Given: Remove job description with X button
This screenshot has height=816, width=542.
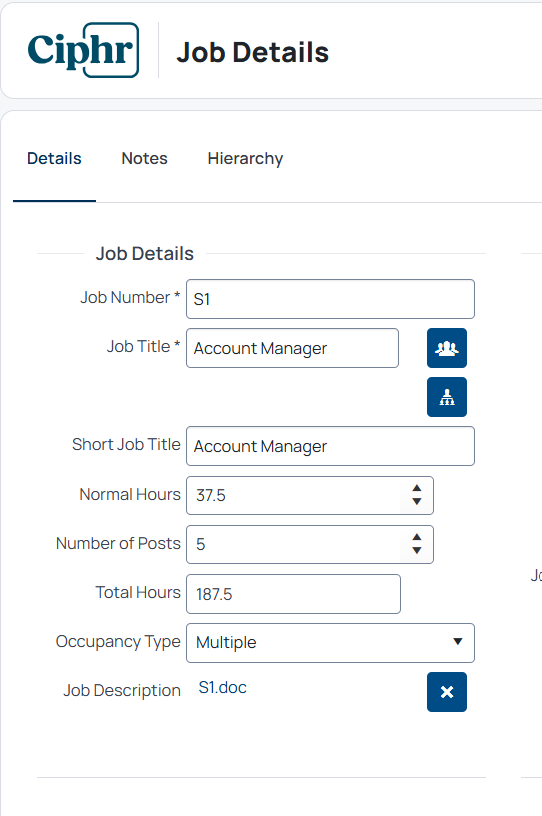Looking at the screenshot, I should pyautogui.click(x=447, y=692).
